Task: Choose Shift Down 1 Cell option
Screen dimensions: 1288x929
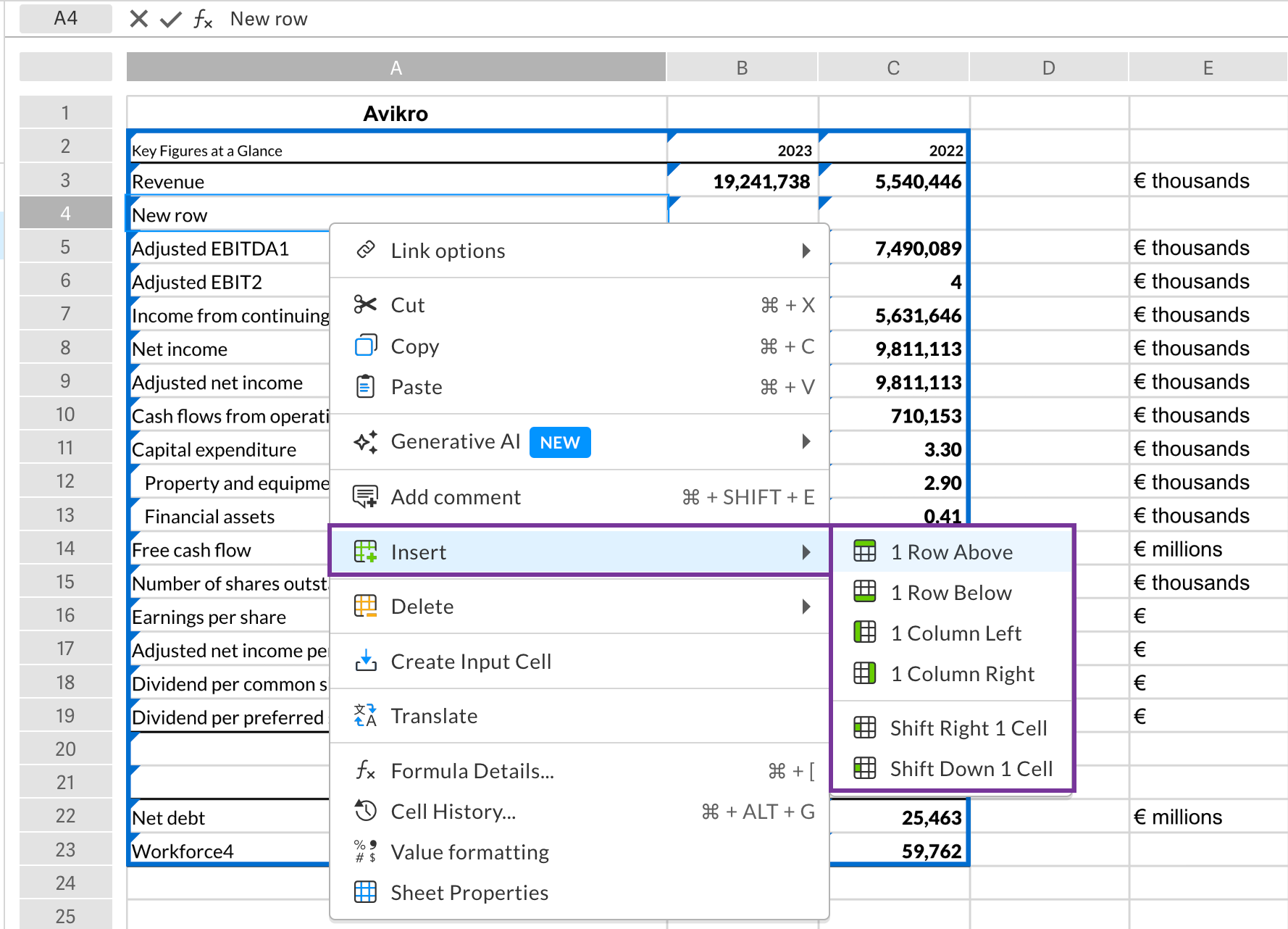Action: [x=971, y=768]
